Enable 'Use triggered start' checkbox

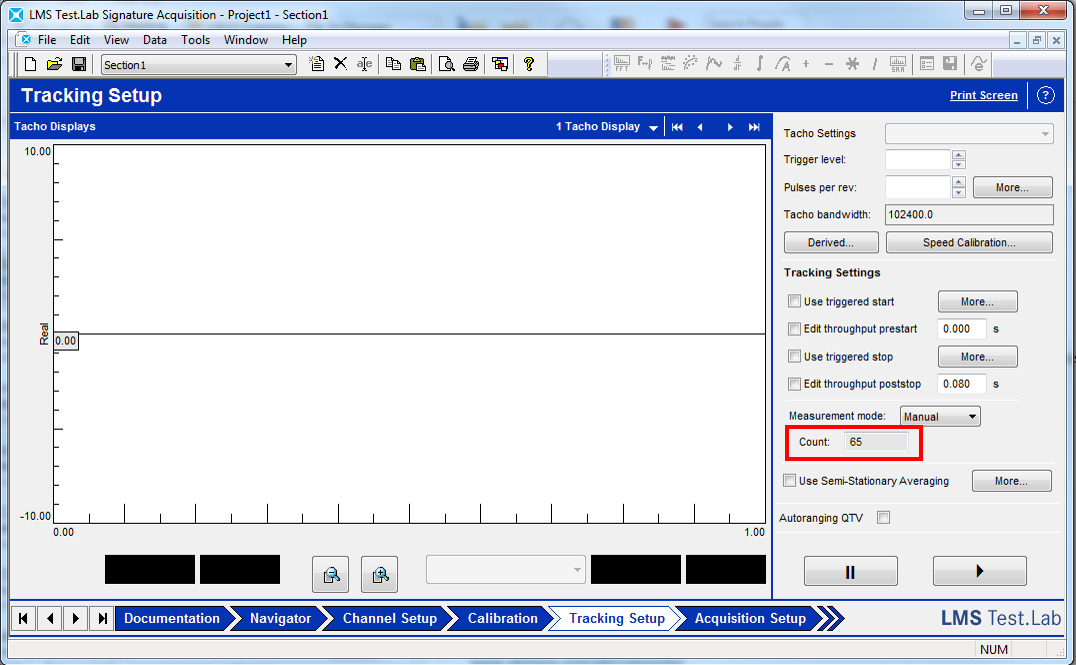(794, 301)
